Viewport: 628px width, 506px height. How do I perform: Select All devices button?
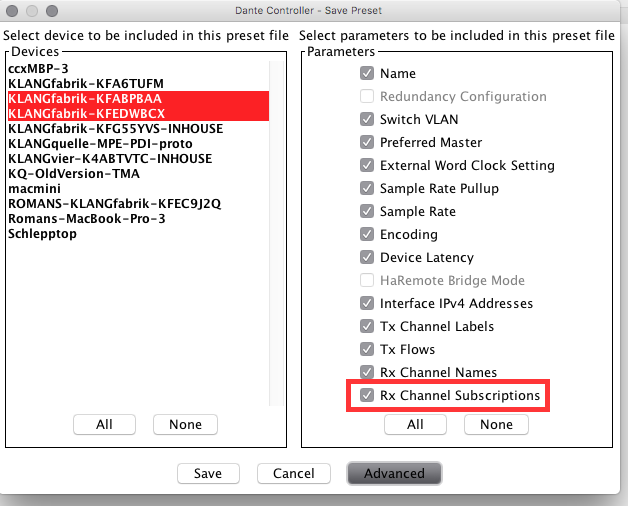(x=104, y=424)
